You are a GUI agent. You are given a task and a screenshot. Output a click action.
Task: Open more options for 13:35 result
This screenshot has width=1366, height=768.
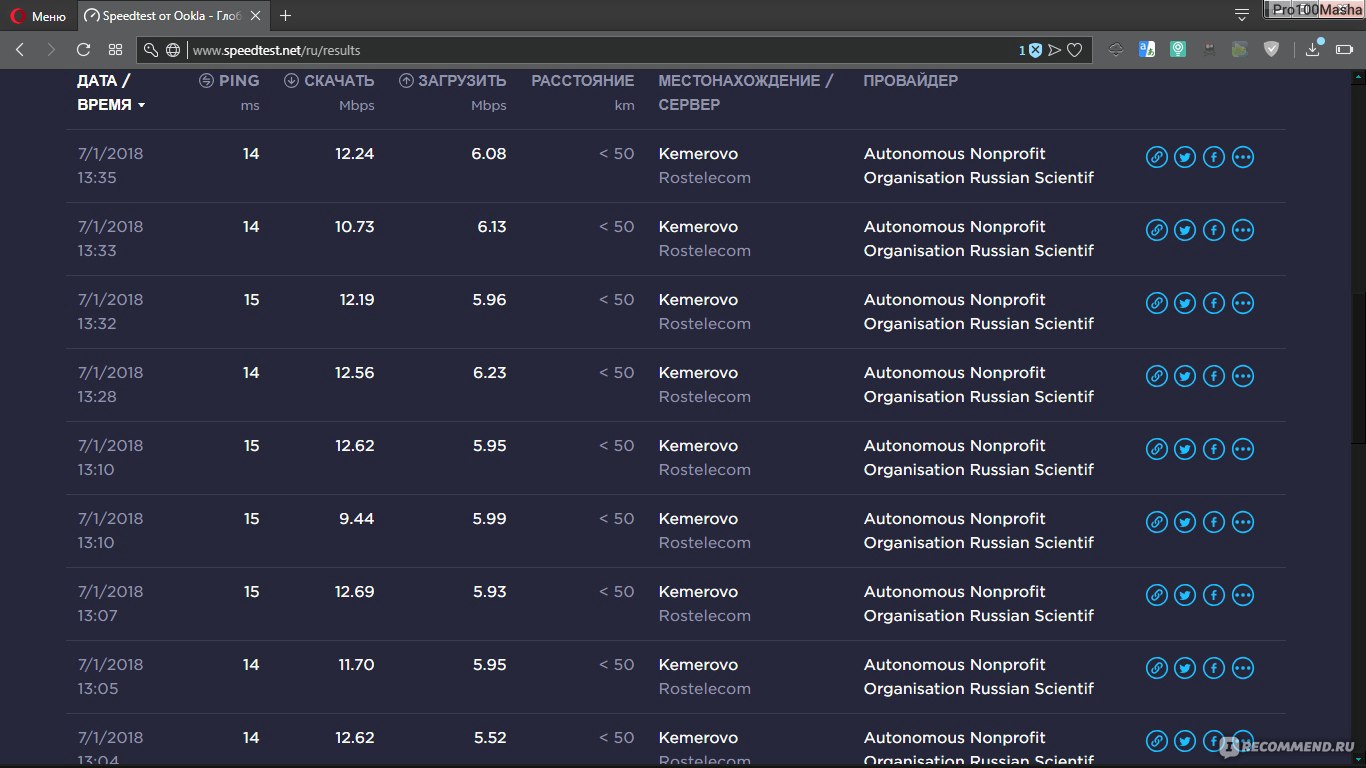(1243, 157)
